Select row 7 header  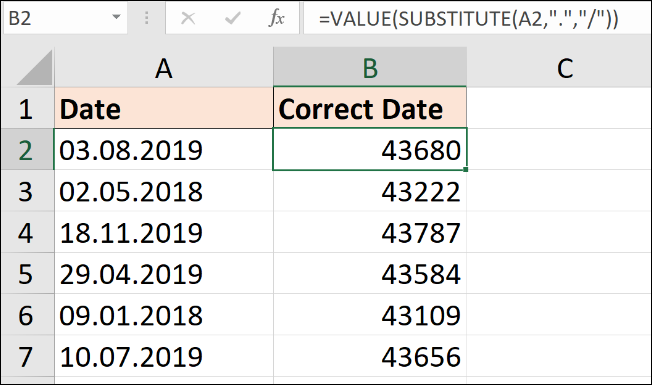coord(27,356)
